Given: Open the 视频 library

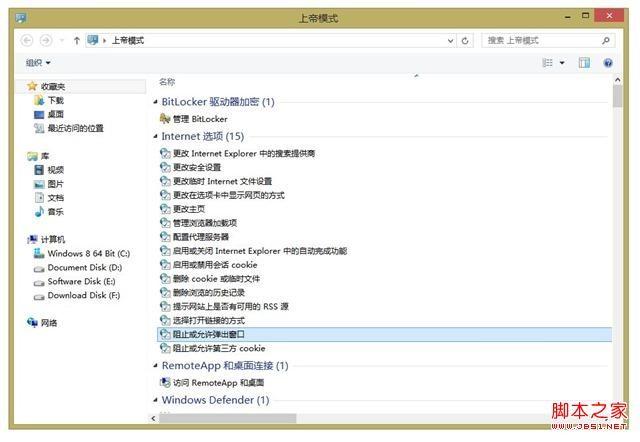Looking at the screenshot, I should (x=56, y=170).
